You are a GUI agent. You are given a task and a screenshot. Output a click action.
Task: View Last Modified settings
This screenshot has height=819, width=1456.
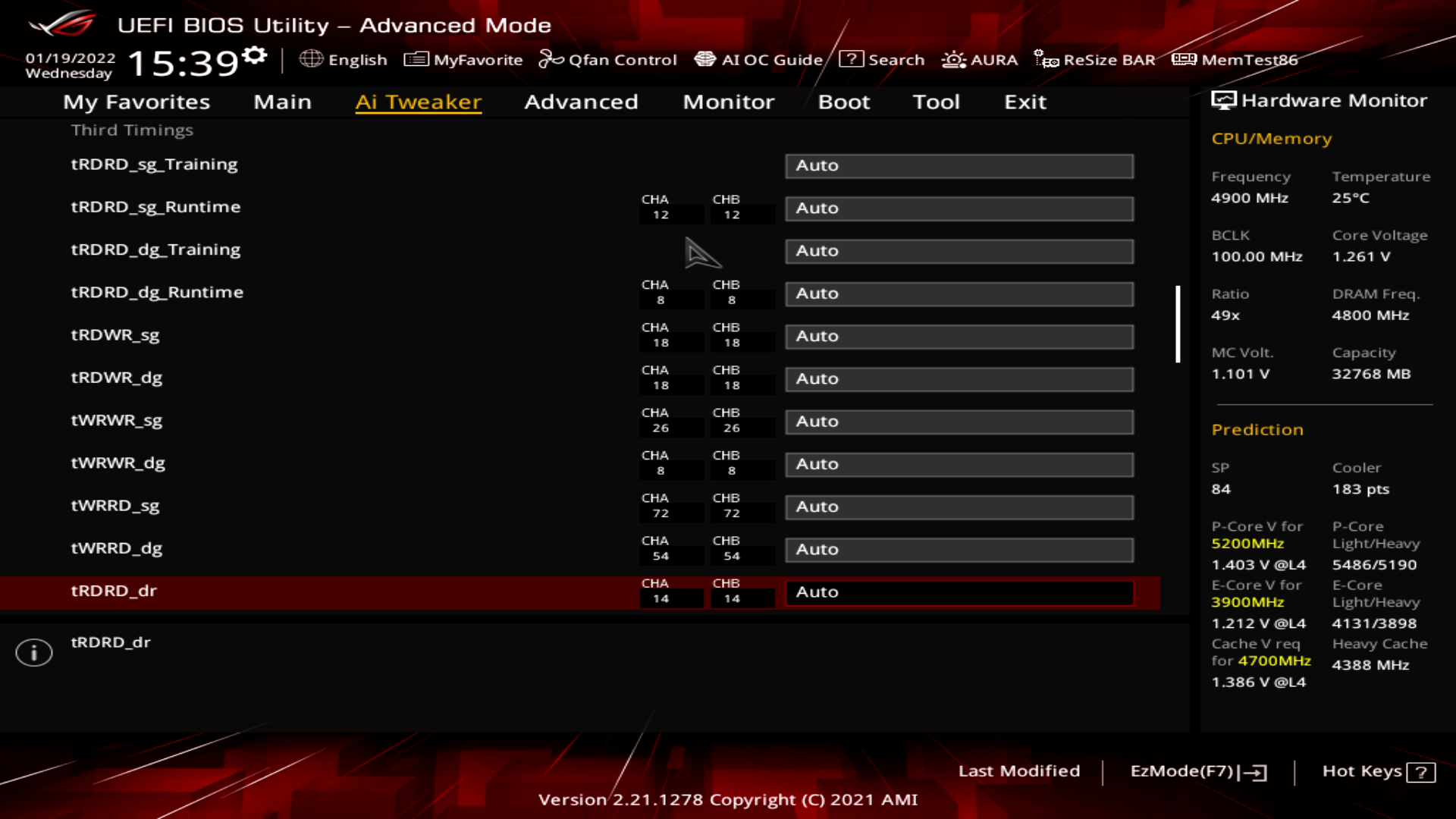tap(1018, 771)
